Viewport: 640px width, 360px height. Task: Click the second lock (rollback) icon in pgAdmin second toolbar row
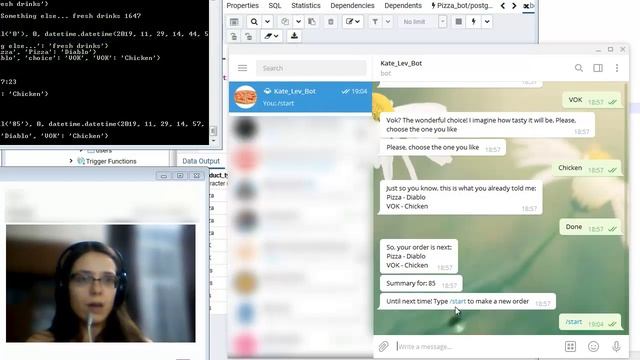coord(248,36)
